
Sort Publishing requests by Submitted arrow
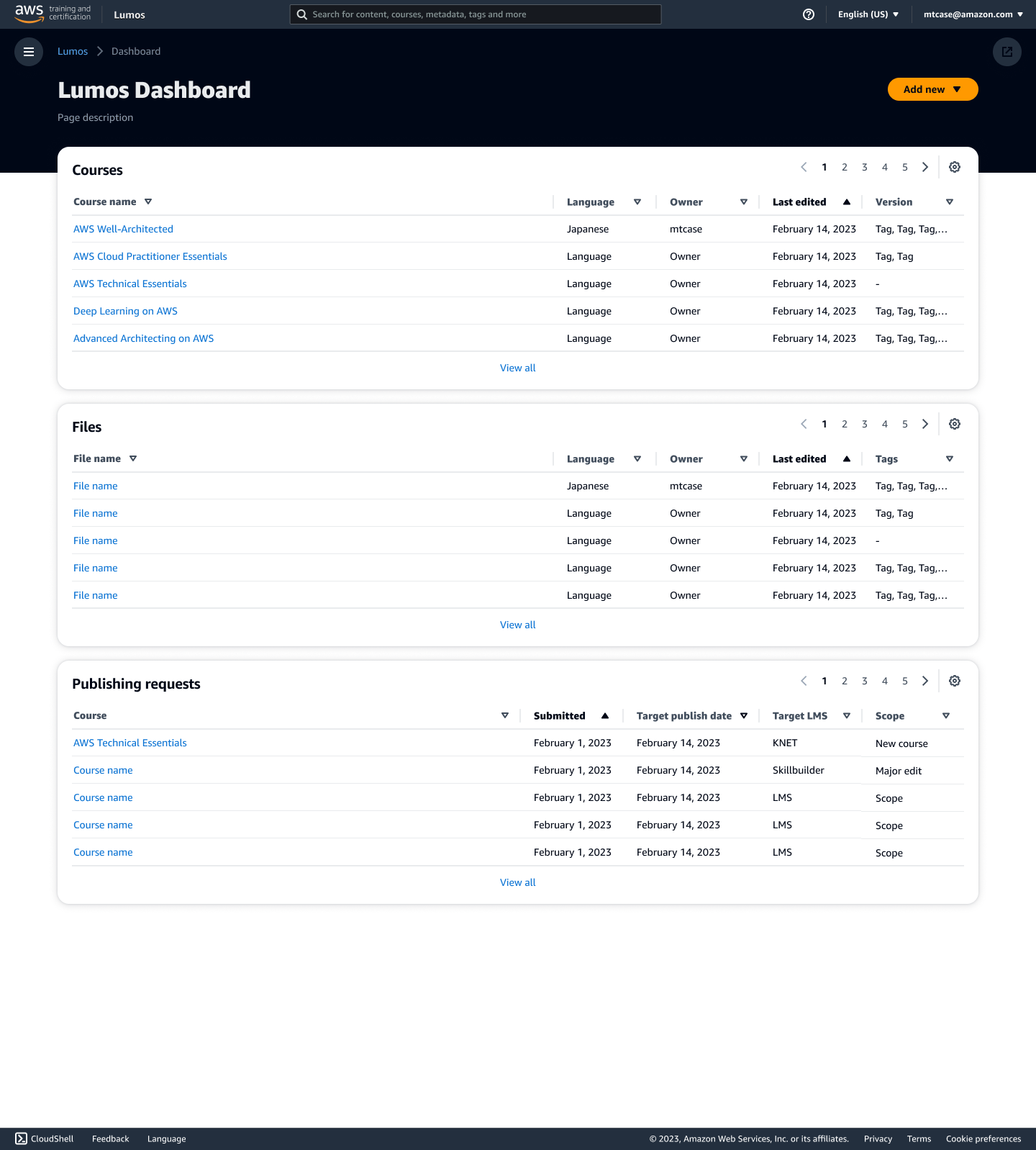[605, 716]
